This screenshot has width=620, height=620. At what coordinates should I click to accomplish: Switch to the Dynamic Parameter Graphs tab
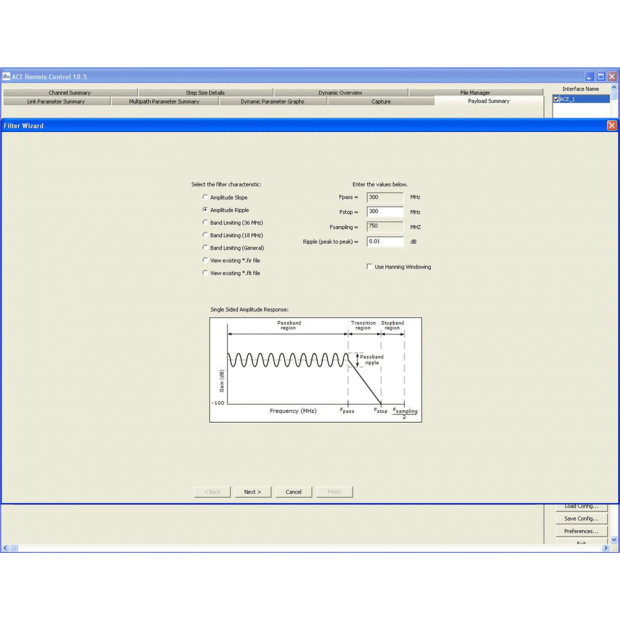(272, 102)
